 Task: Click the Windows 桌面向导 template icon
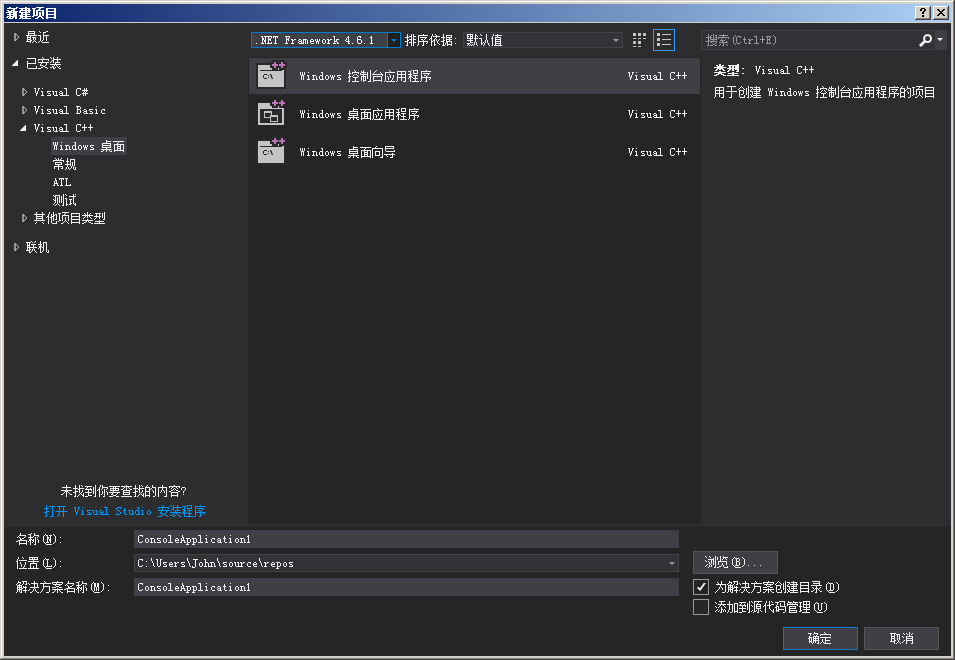tap(271, 152)
